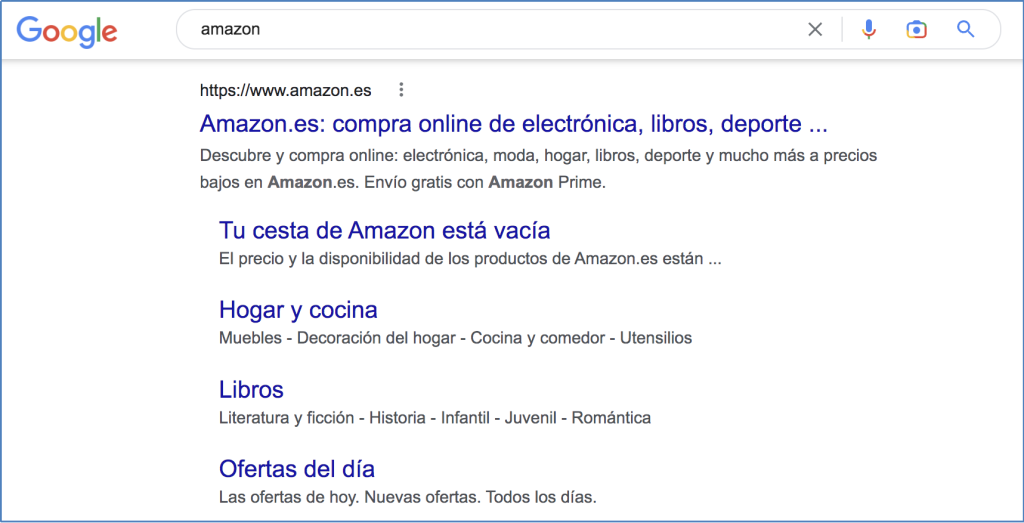Image resolution: width=1024 pixels, height=523 pixels.
Task: Click the Descubre y compra online description text
Action: click(538, 169)
